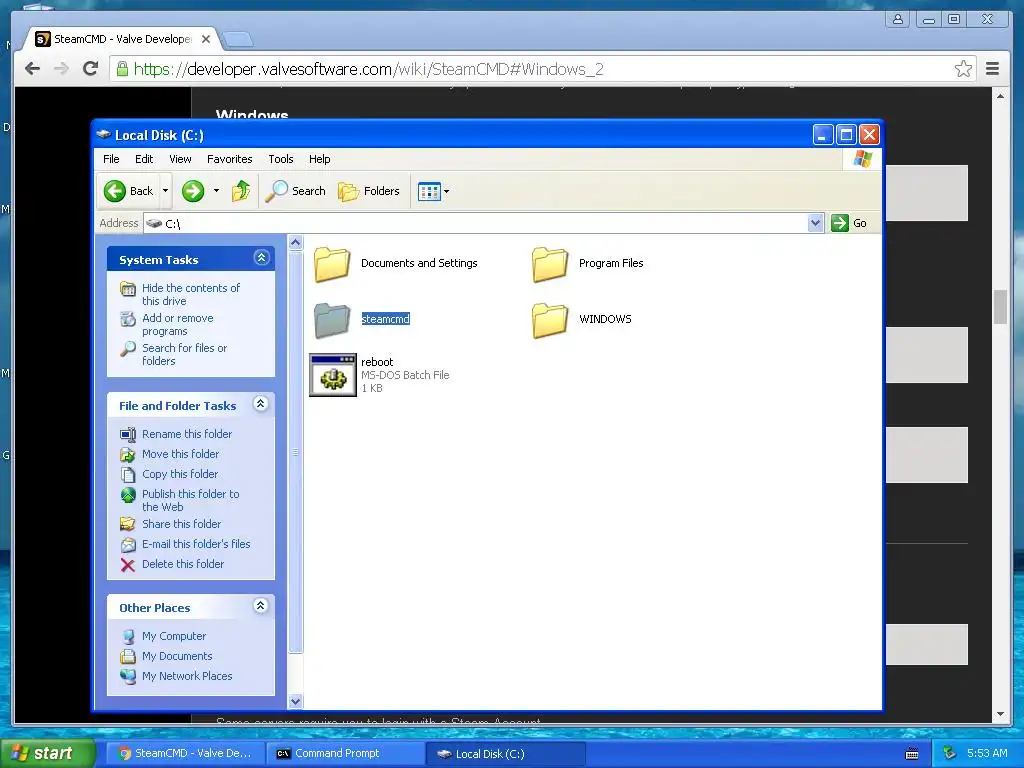This screenshot has width=1024, height=768.
Task: Open a new Chrome tab
Action: pyautogui.click(x=238, y=40)
